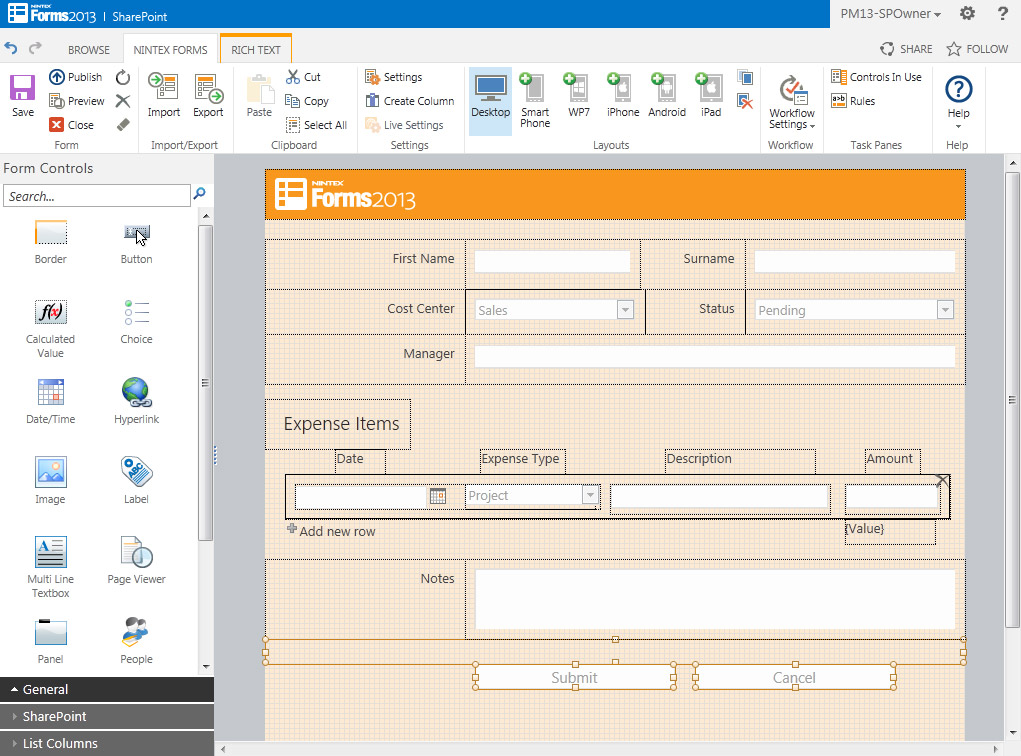Switch to the RICH TEXT tab
The image size is (1021, 756).
tap(256, 49)
